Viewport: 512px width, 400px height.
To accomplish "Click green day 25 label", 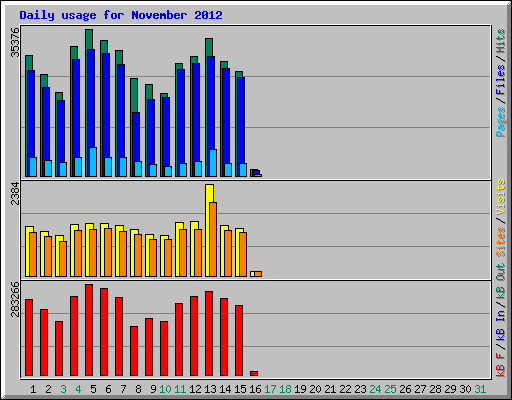I will click(x=390, y=389).
